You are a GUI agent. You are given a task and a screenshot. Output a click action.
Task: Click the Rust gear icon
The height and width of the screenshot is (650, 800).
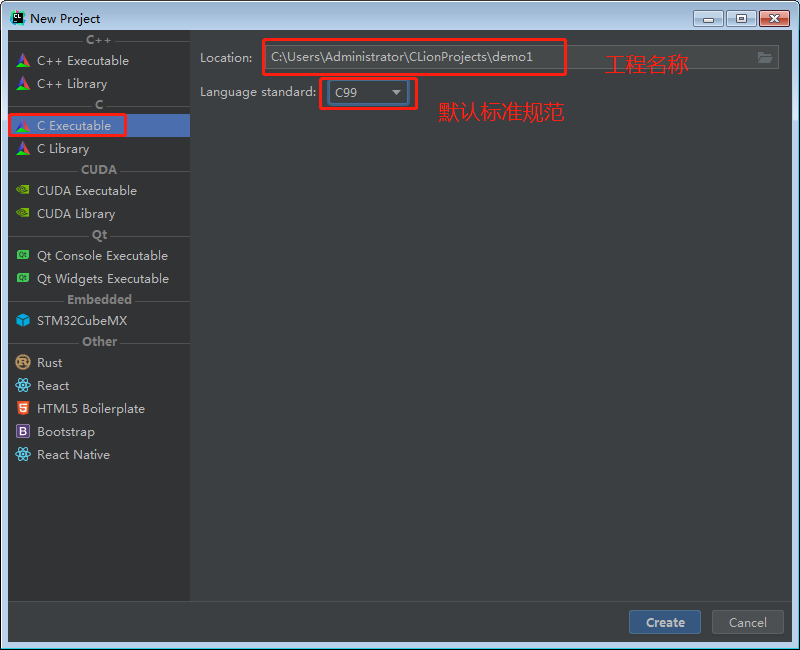(23, 363)
